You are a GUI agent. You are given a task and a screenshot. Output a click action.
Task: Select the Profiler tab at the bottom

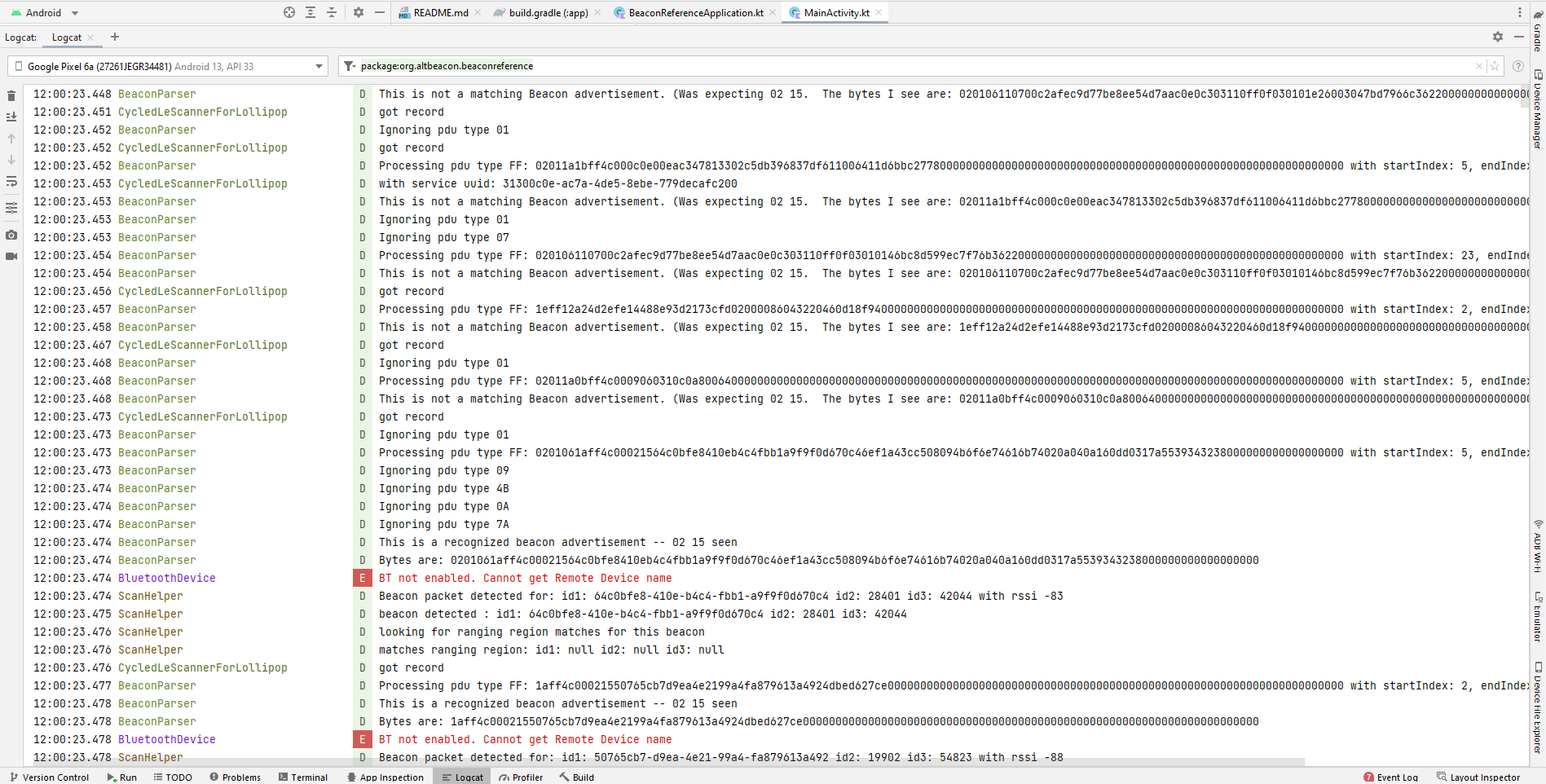pyautogui.click(x=521, y=777)
